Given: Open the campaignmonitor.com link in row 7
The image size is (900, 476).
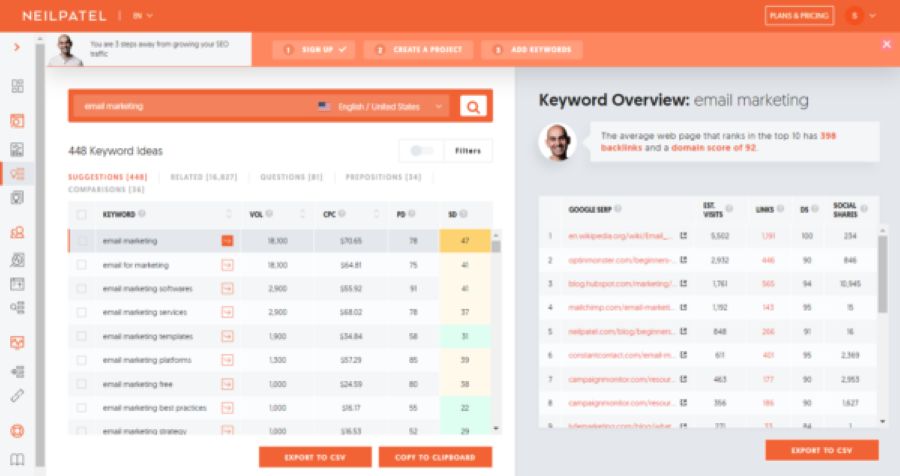Looking at the screenshot, I should [621, 379].
